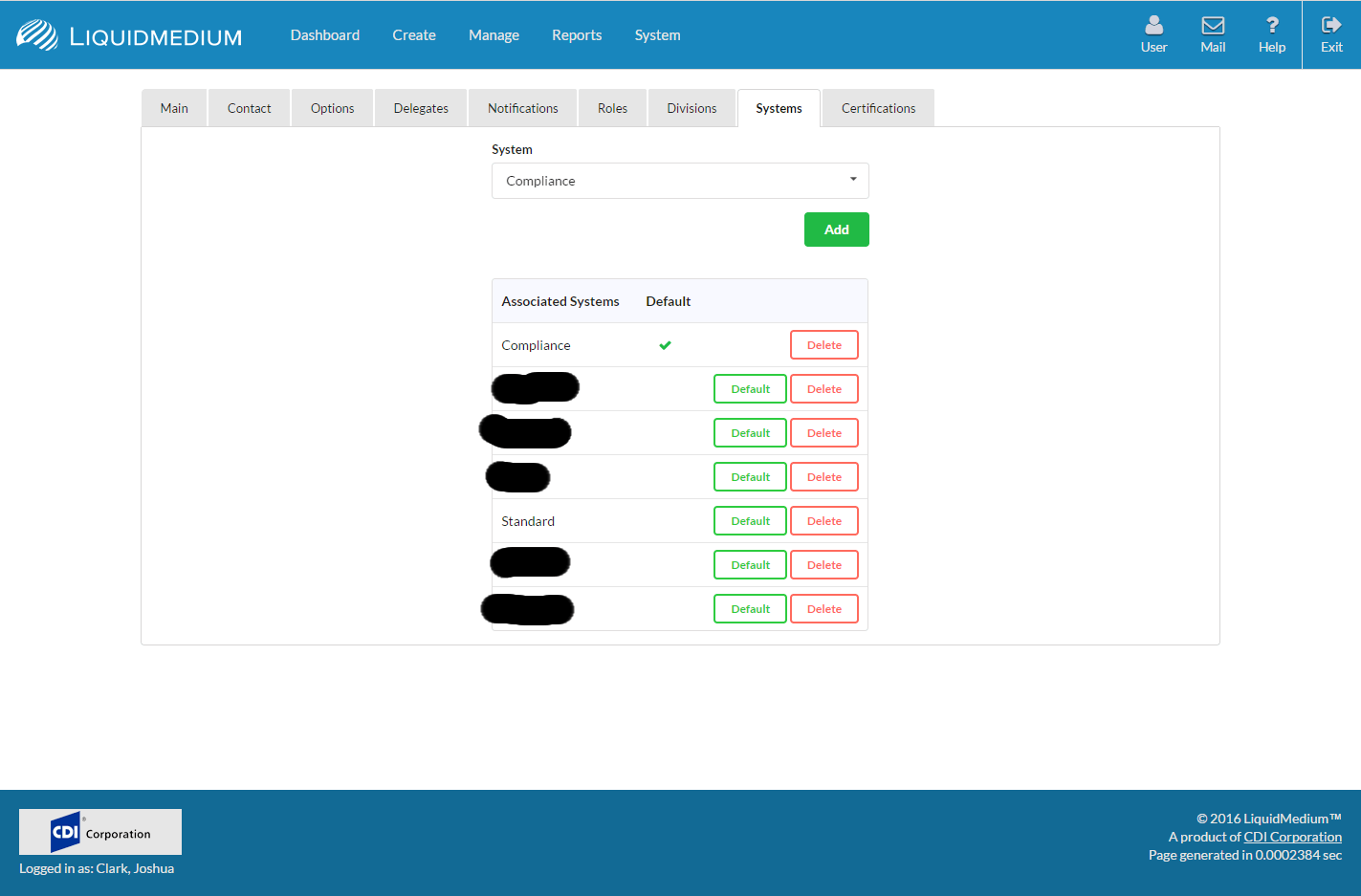Click the green checkmark for Compliance
Screen dimensions: 1361x896
[x=665, y=345]
